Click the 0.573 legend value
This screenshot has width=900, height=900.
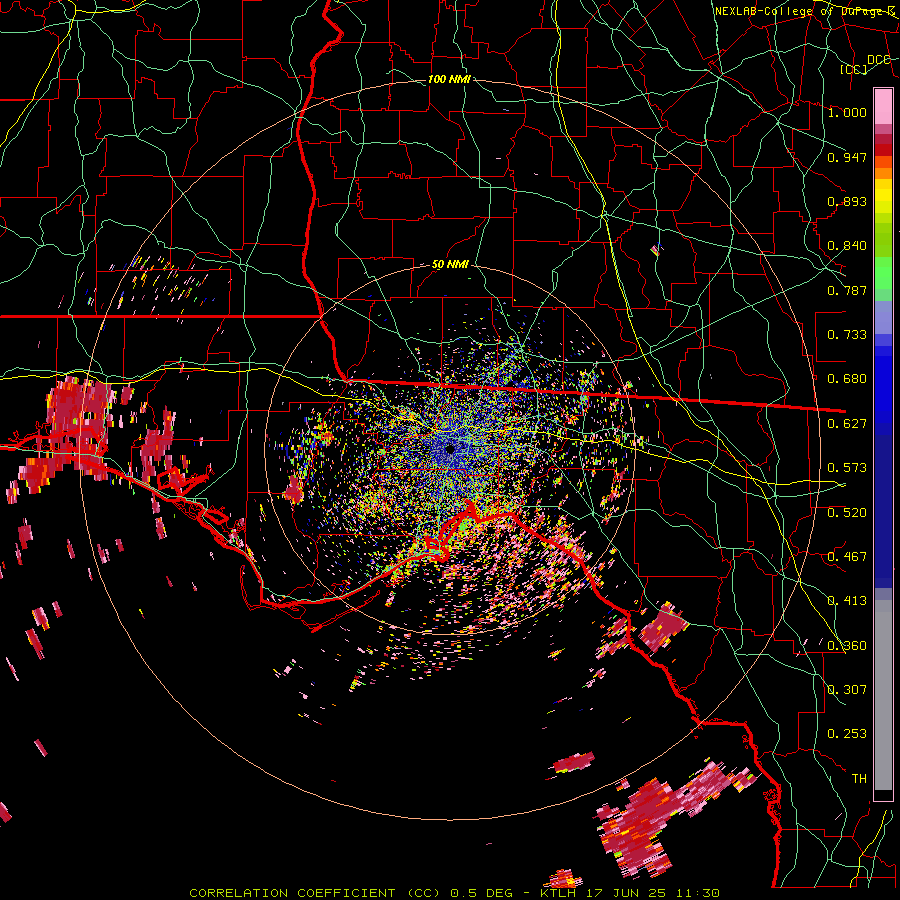tap(847, 468)
